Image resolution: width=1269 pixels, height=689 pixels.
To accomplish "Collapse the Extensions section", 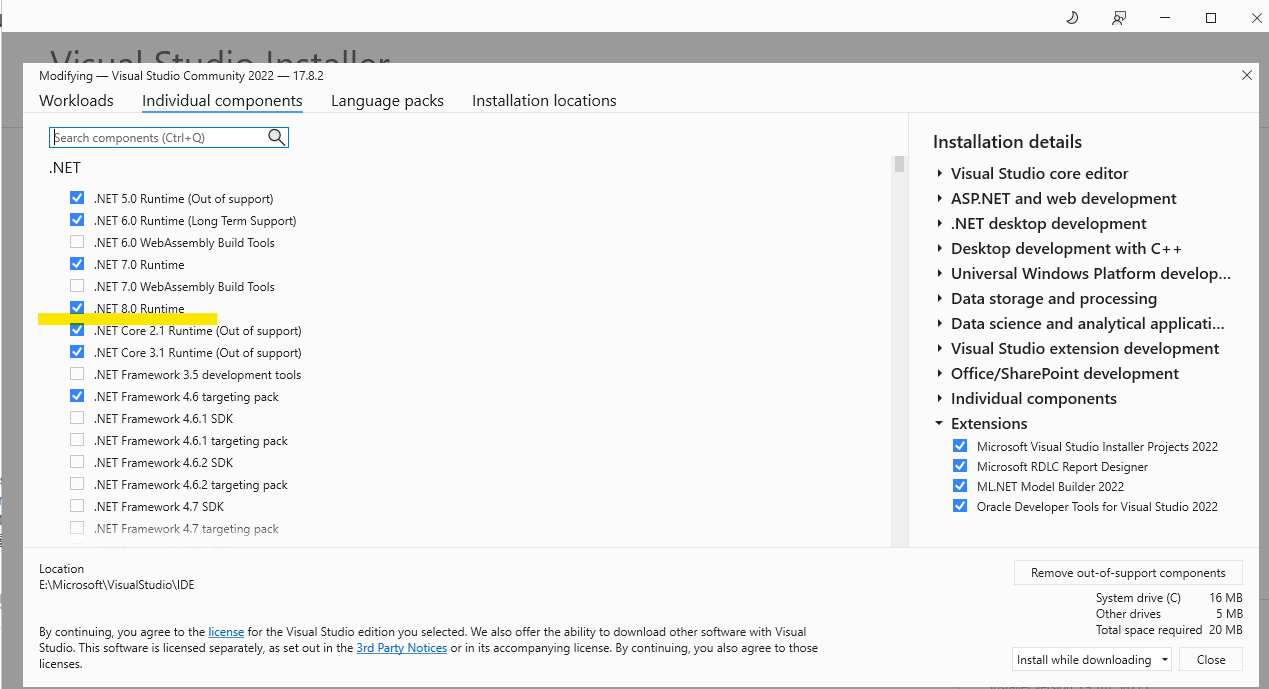I will 940,423.
